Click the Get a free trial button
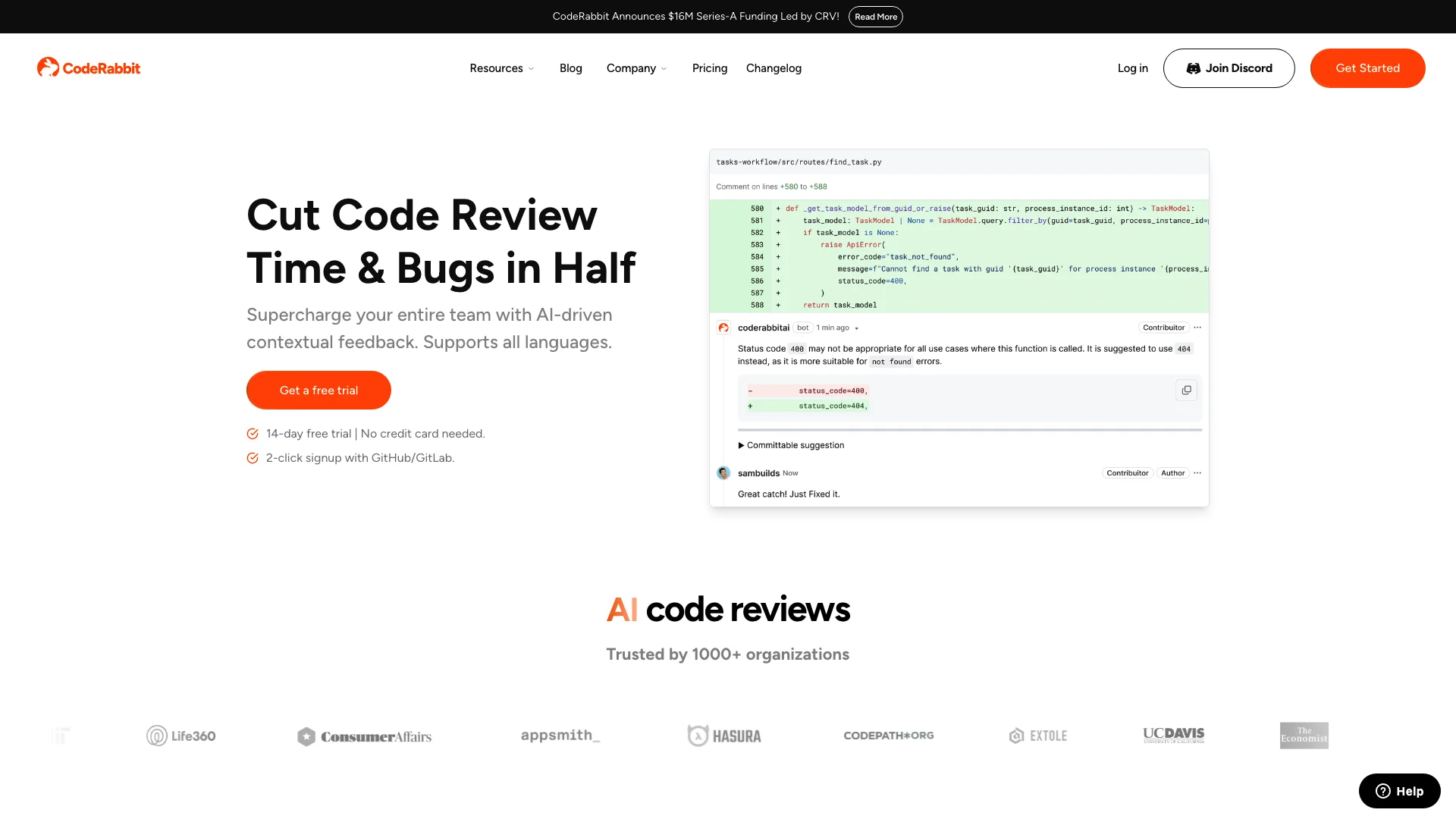Image resolution: width=1456 pixels, height=819 pixels. pos(319,389)
